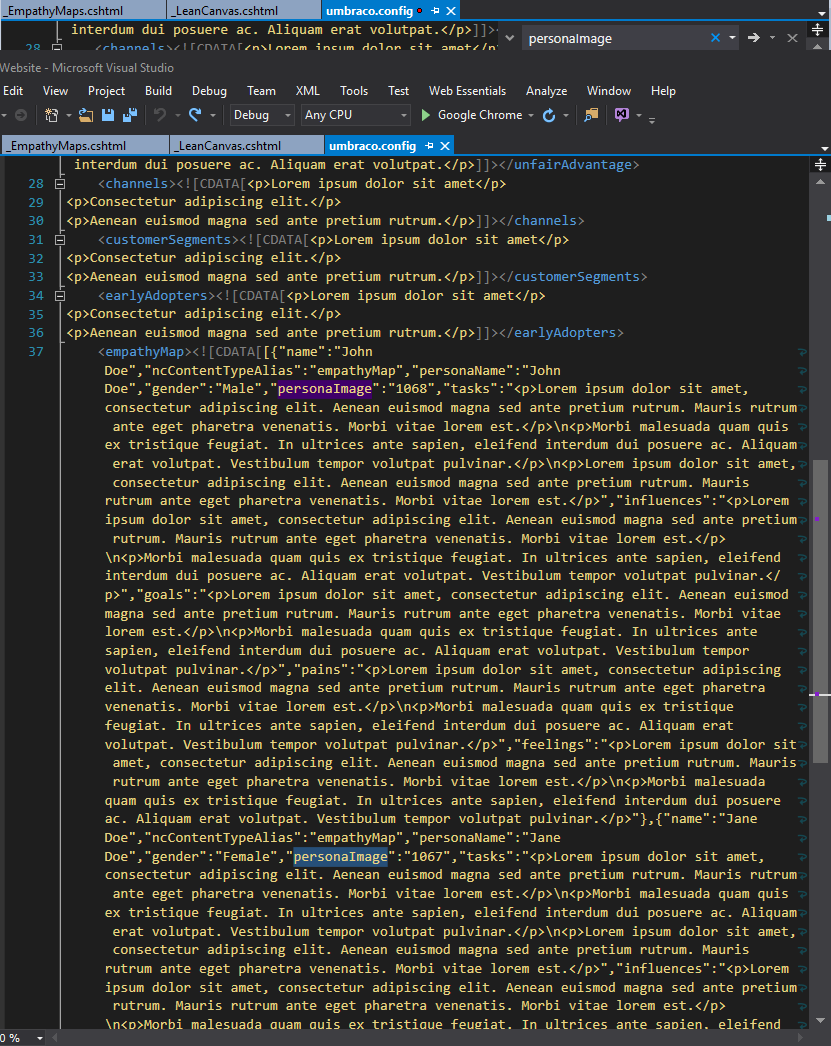Open the dropdown beside the Find Next arrow
This screenshot has width=831, height=1046.
[x=772, y=38]
